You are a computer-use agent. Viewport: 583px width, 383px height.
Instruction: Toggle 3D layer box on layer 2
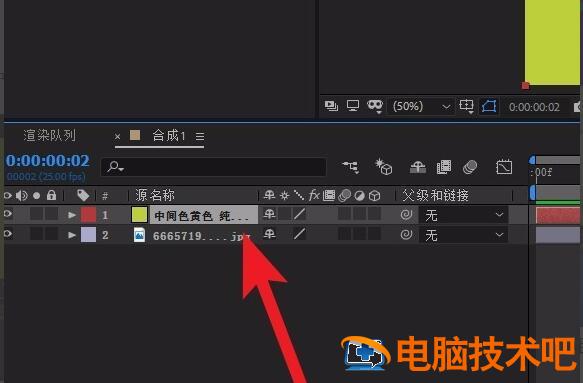(x=374, y=234)
